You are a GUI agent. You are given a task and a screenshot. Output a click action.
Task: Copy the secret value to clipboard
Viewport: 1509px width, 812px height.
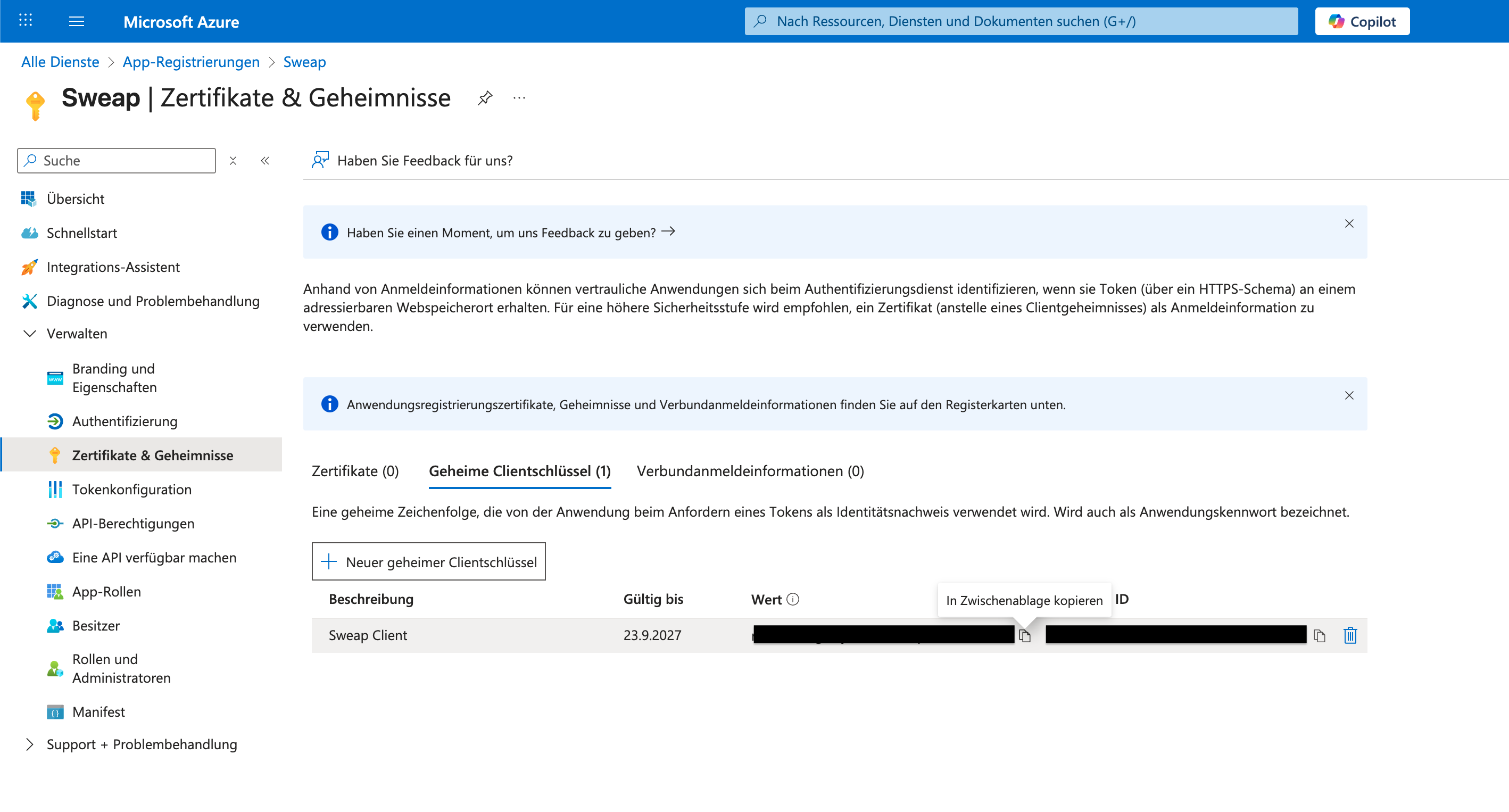(x=1025, y=636)
